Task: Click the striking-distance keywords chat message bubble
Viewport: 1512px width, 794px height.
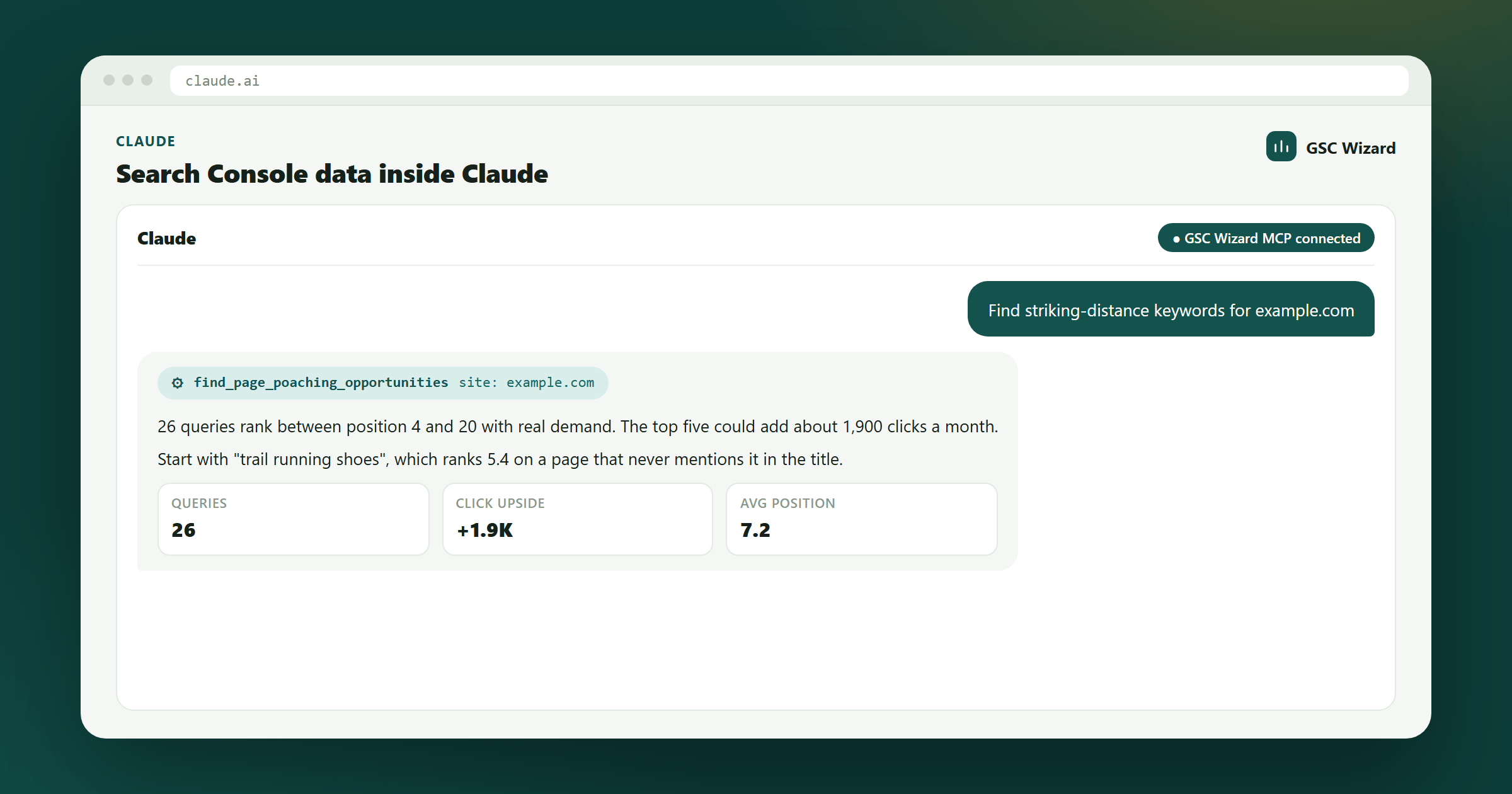Action: [1171, 309]
